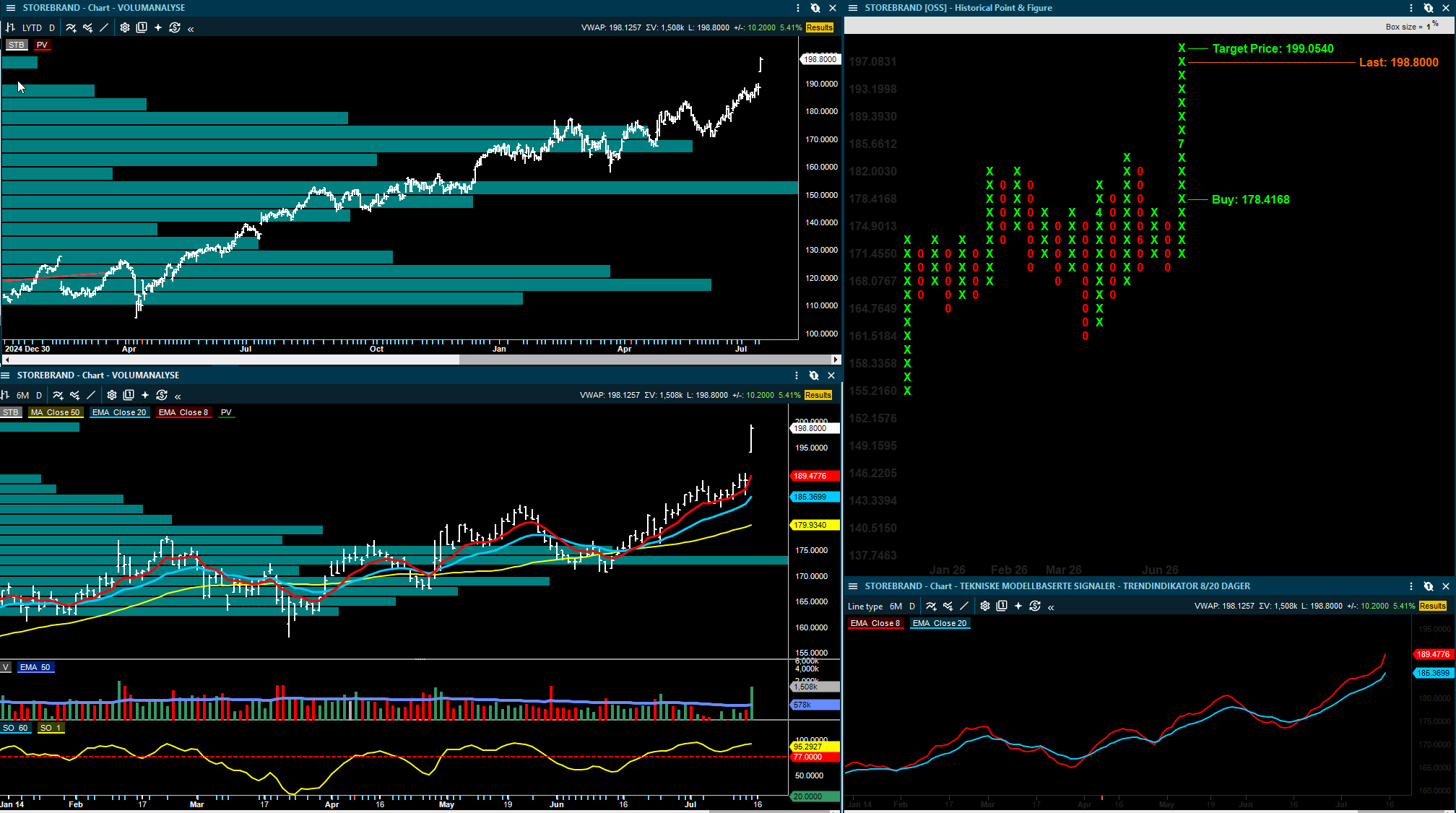Click Box size value field in Point & Figure

point(1428,27)
